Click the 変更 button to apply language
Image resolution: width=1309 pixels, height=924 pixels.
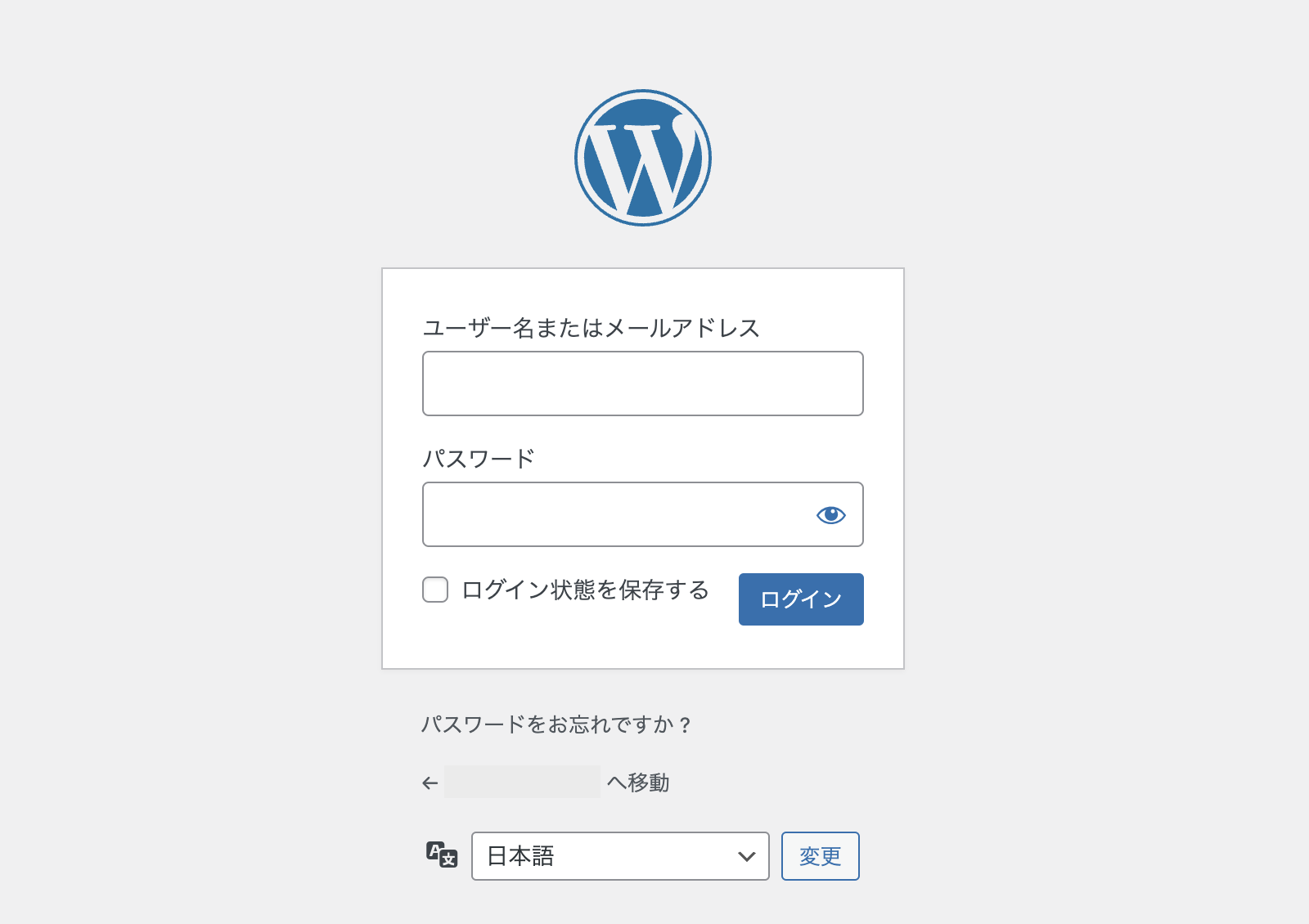tap(820, 856)
